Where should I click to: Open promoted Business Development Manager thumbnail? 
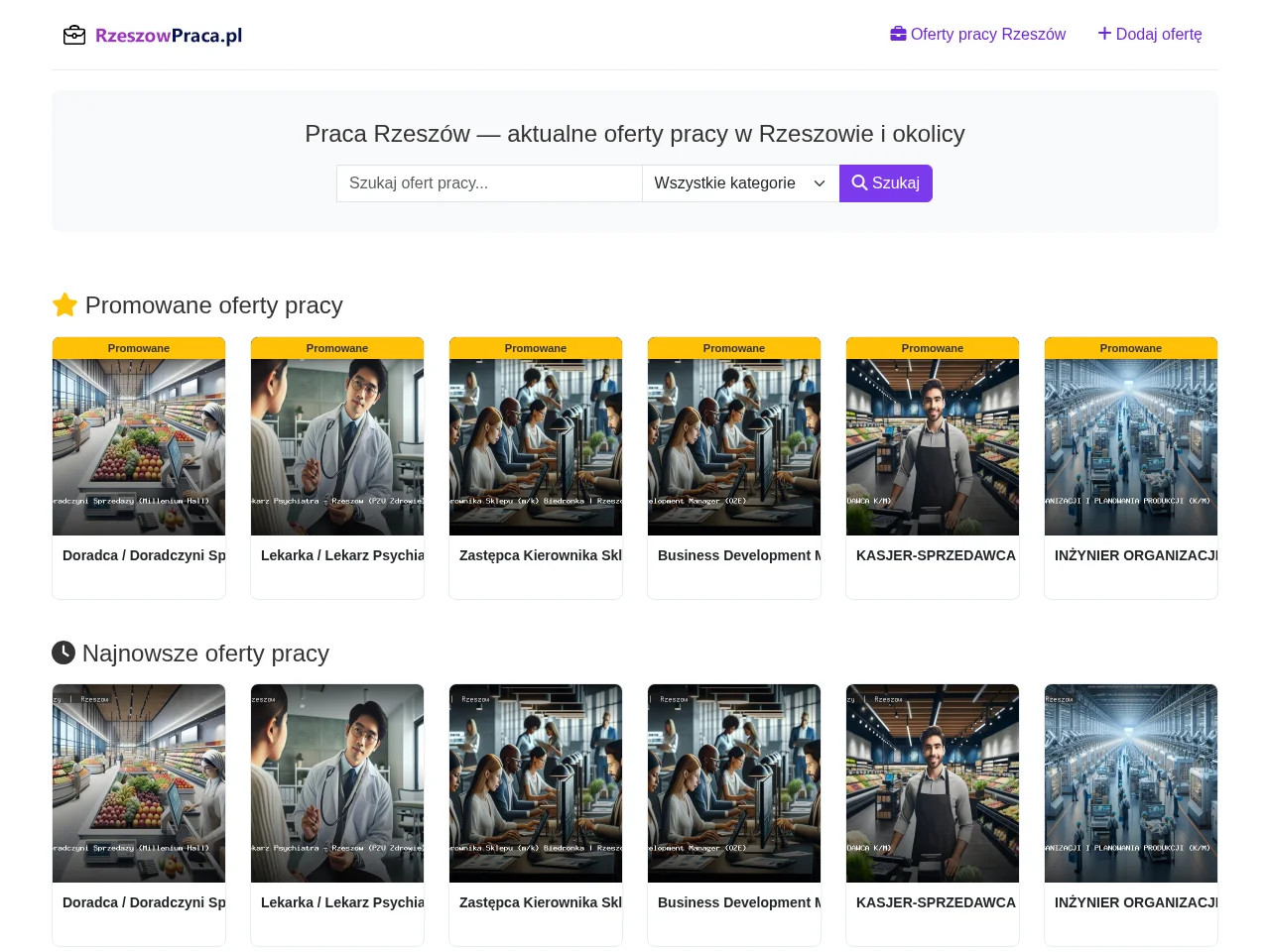pyautogui.click(x=734, y=447)
